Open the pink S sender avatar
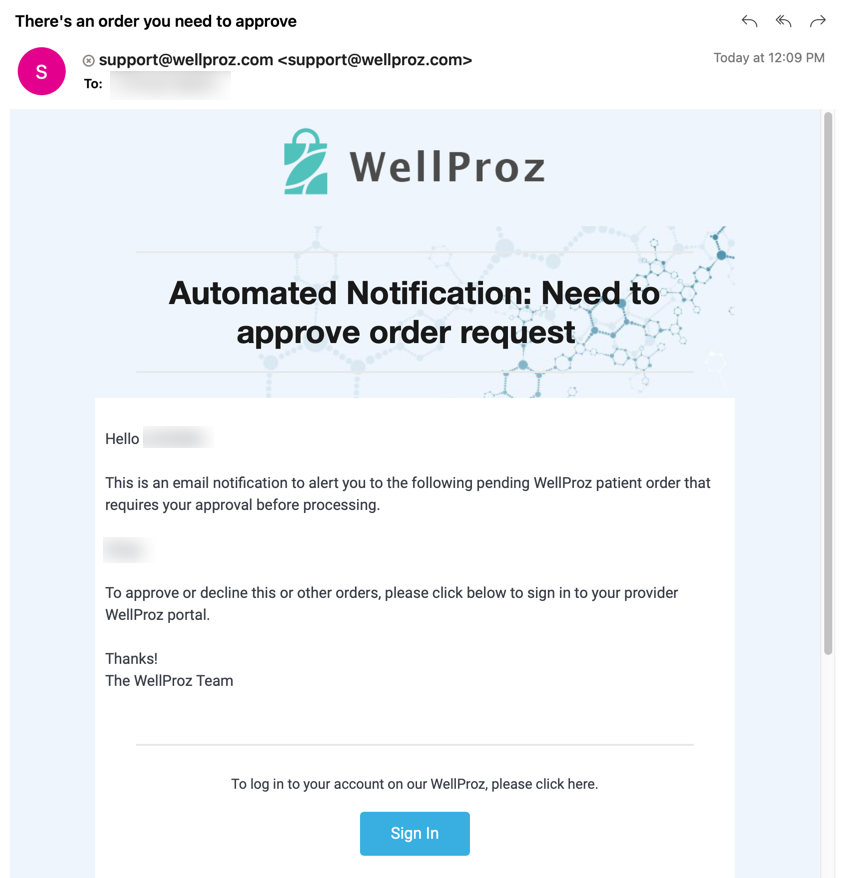This screenshot has height=878, width=843. click(41, 71)
